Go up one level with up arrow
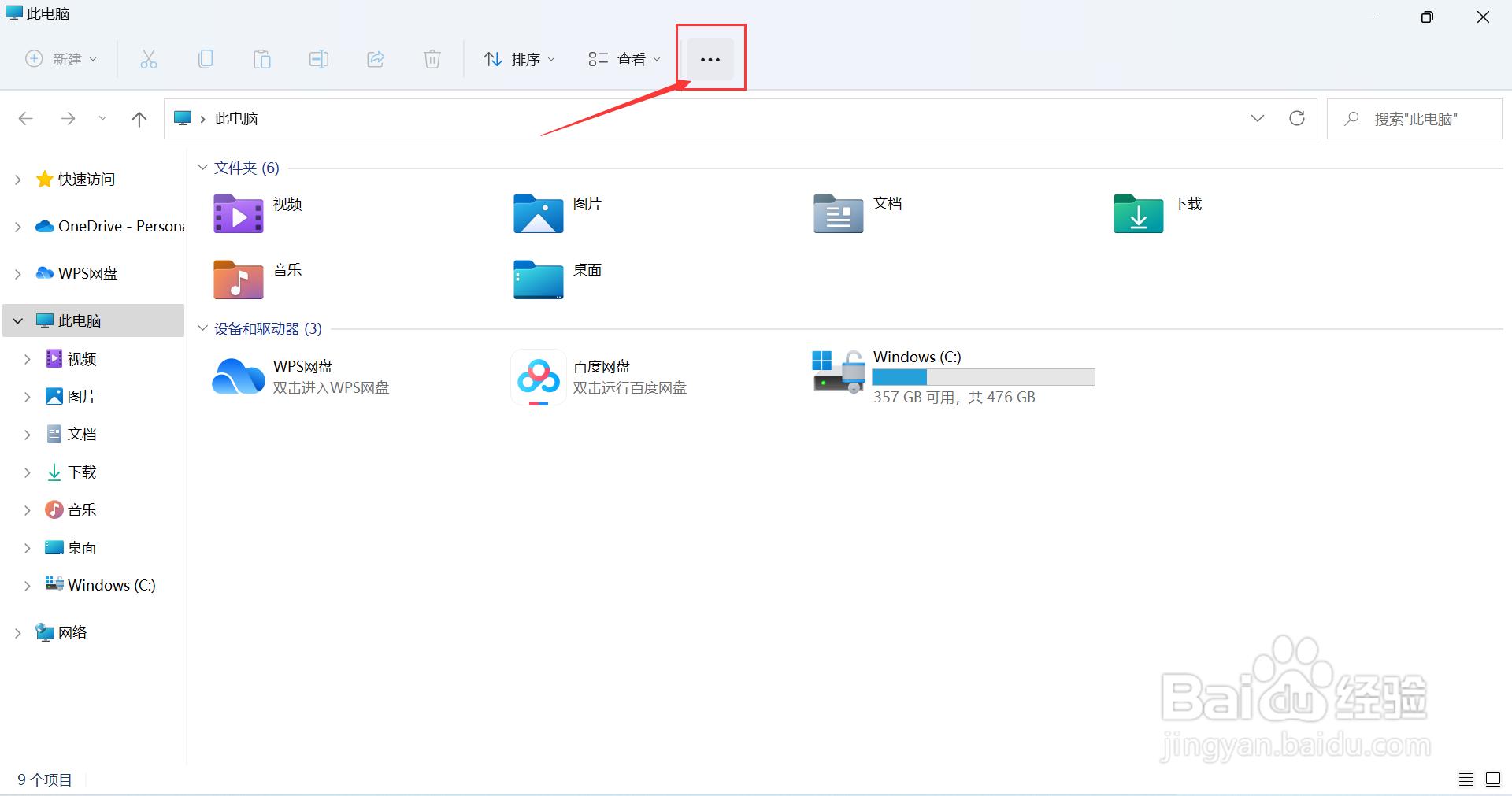The width and height of the screenshot is (1512, 796). tap(139, 119)
